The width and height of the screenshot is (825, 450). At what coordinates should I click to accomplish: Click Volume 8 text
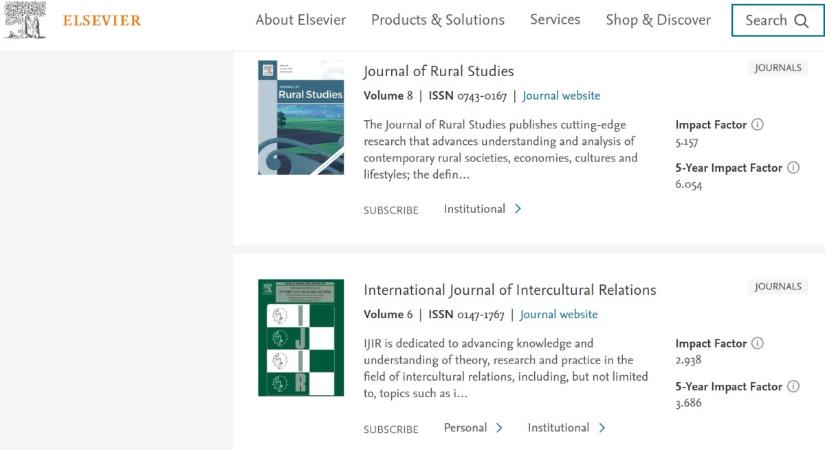pos(388,96)
